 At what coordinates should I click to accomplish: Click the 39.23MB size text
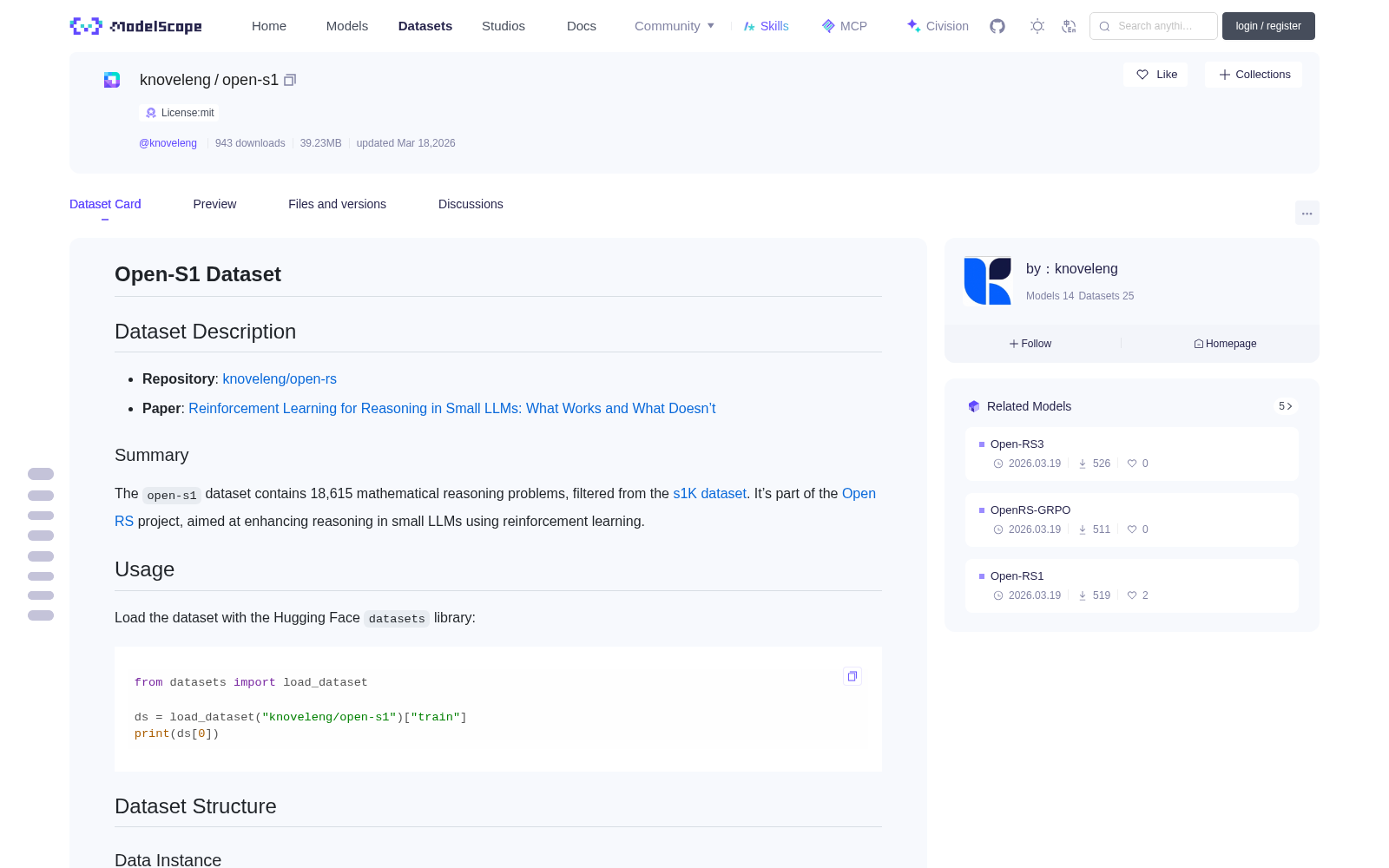320,143
